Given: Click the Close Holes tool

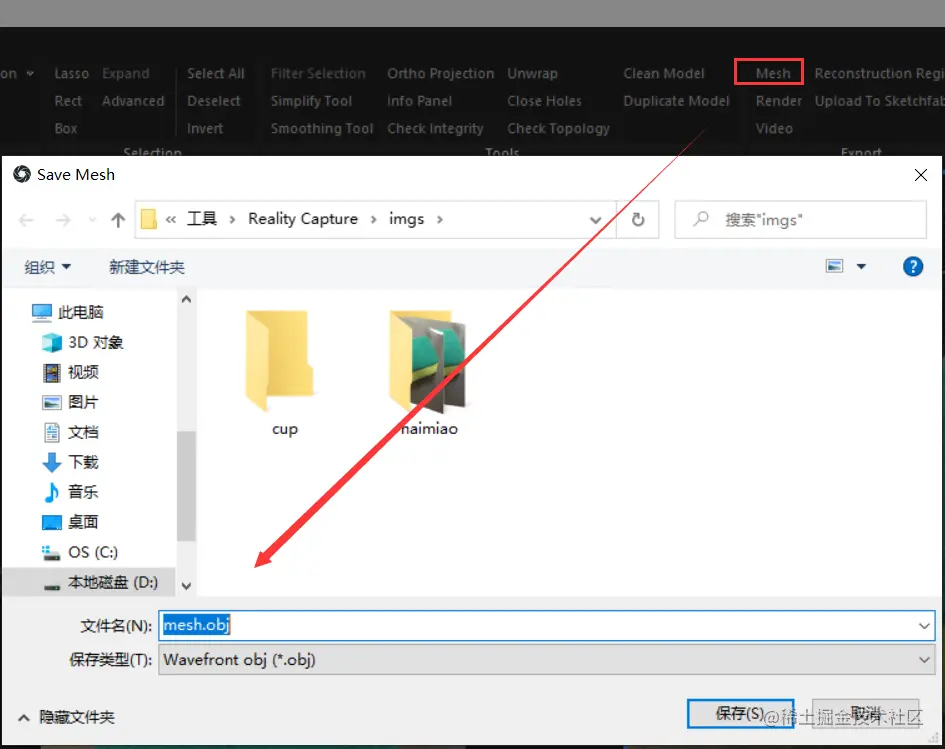Looking at the screenshot, I should tap(544, 100).
